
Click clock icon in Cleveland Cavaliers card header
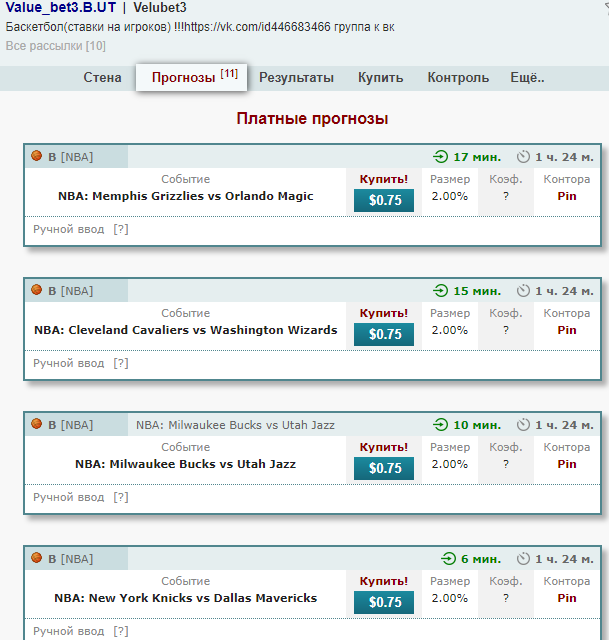coord(523,291)
